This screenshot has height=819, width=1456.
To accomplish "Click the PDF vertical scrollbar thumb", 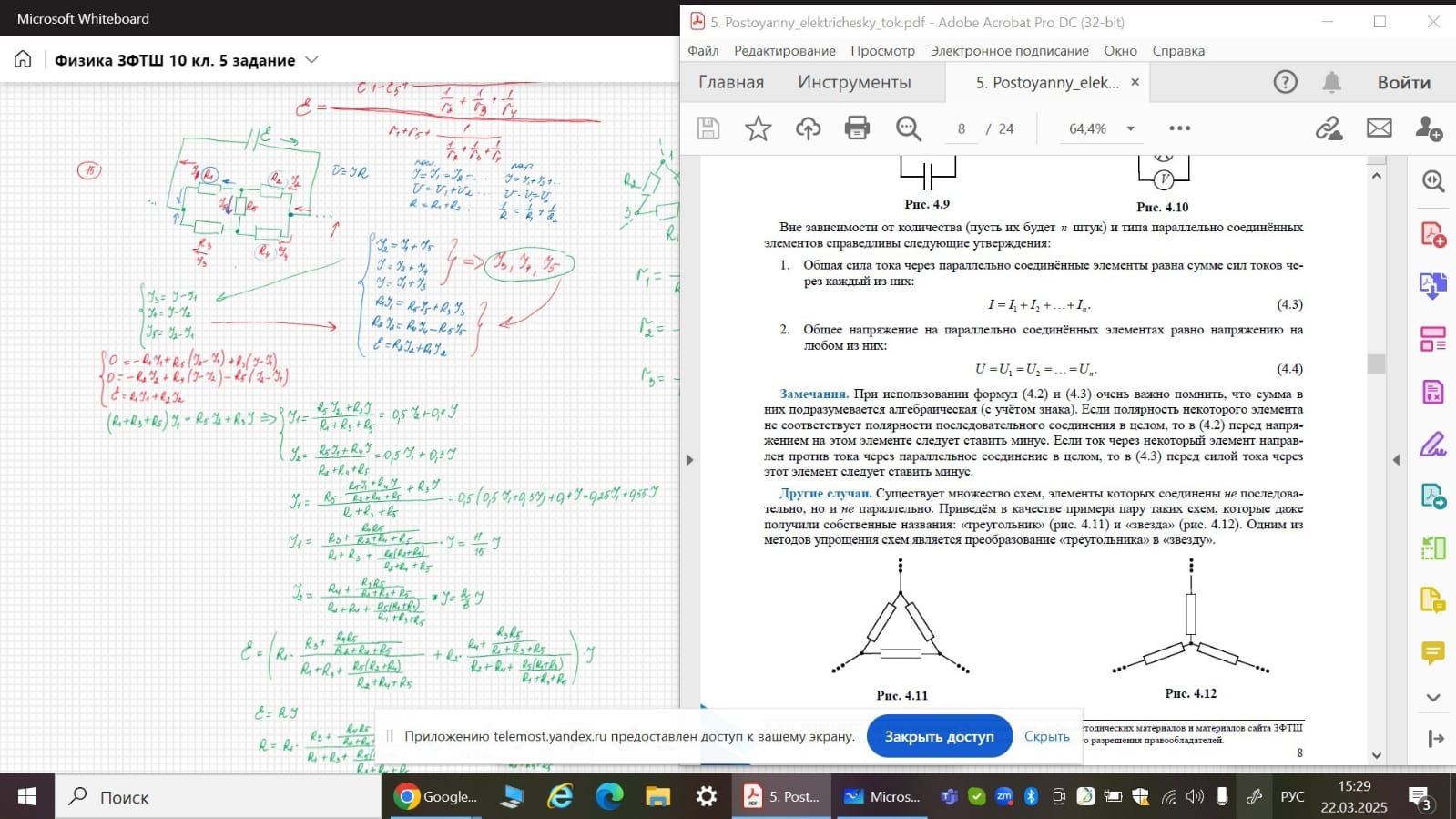I will (1376, 363).
